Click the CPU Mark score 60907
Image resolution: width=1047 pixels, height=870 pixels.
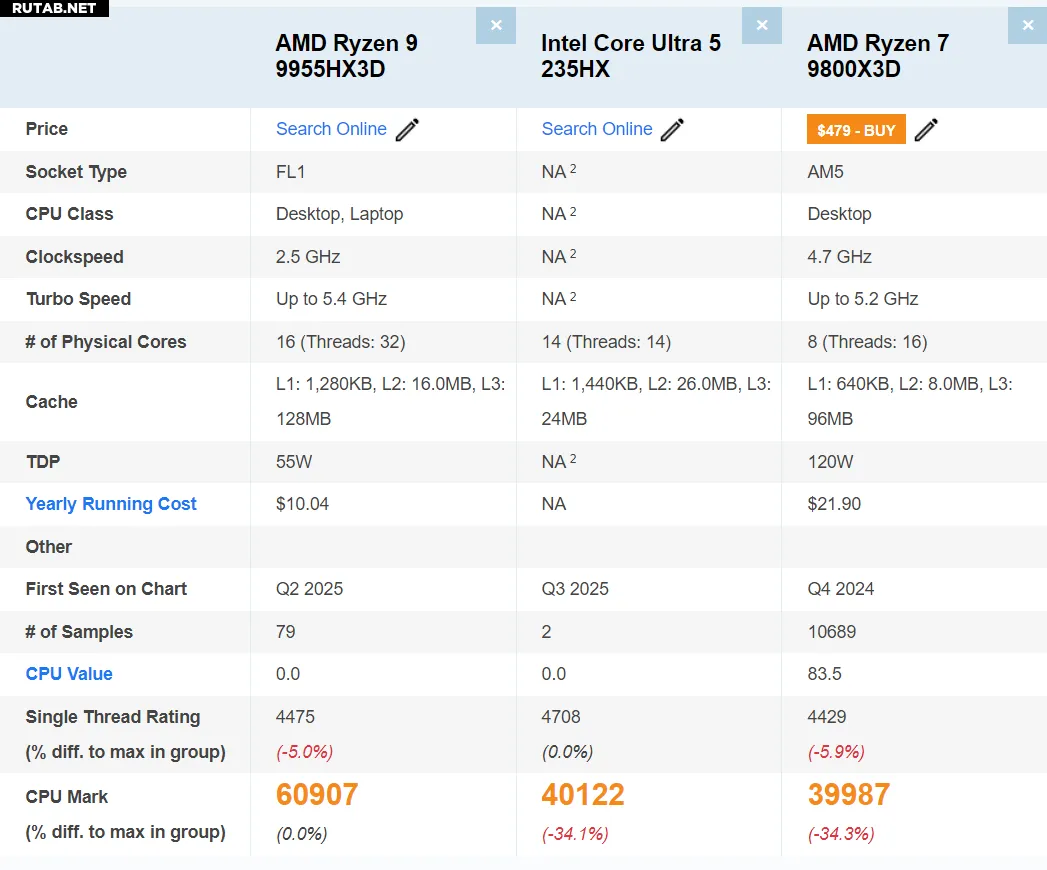(317, 795)
